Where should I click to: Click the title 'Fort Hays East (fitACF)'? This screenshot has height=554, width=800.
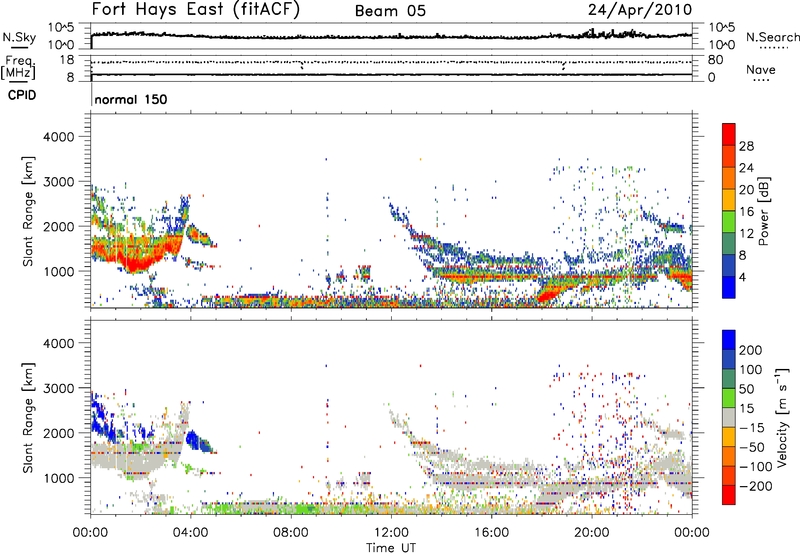[x=196, y=9]
